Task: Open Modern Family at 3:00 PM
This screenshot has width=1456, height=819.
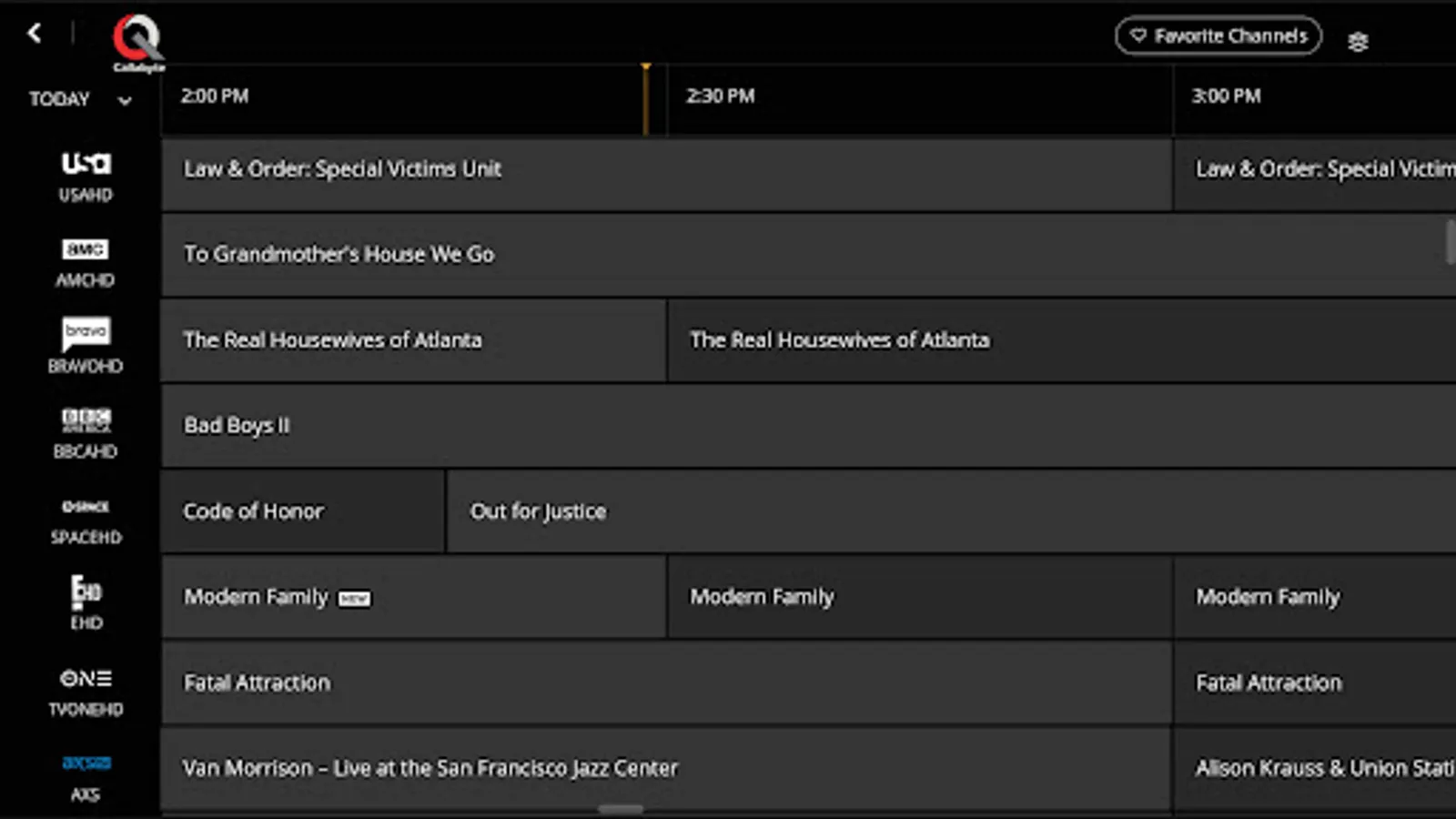Action: [x=1315, y=597]
